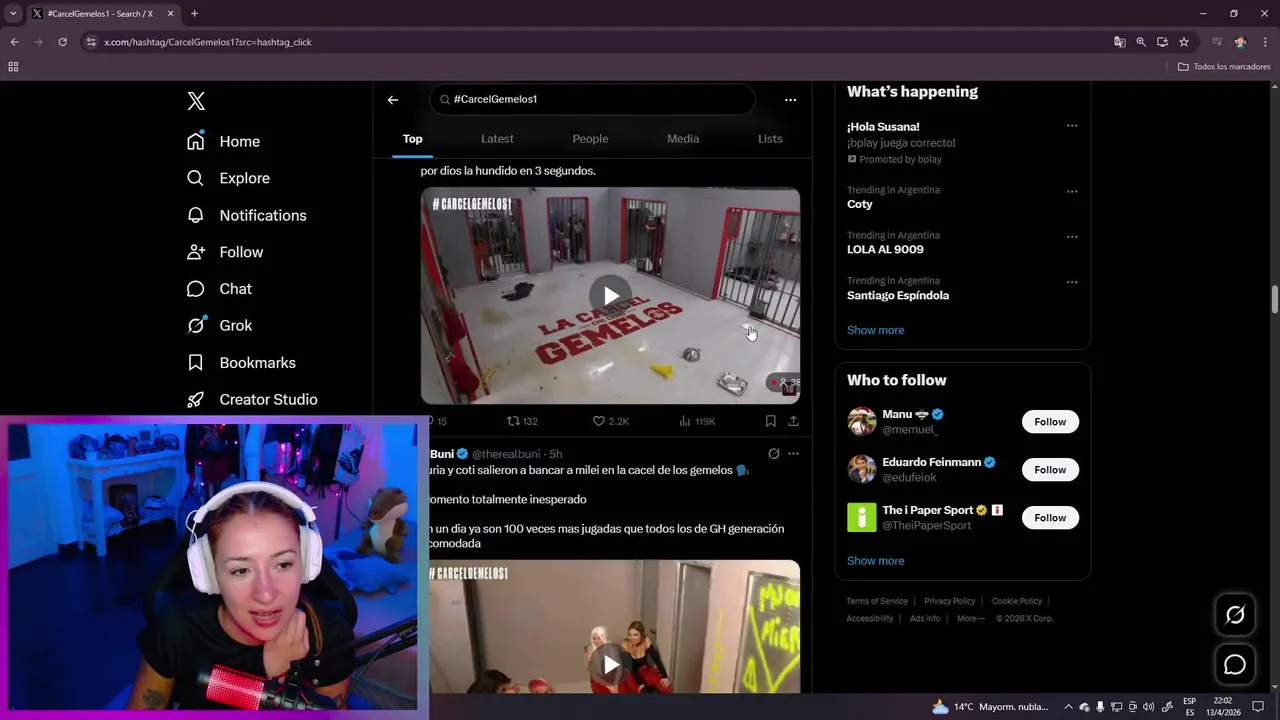Viewport: 1280px width, 720px height.
Task: Show hidden system tray icons
Action: tap(1068, 707)
